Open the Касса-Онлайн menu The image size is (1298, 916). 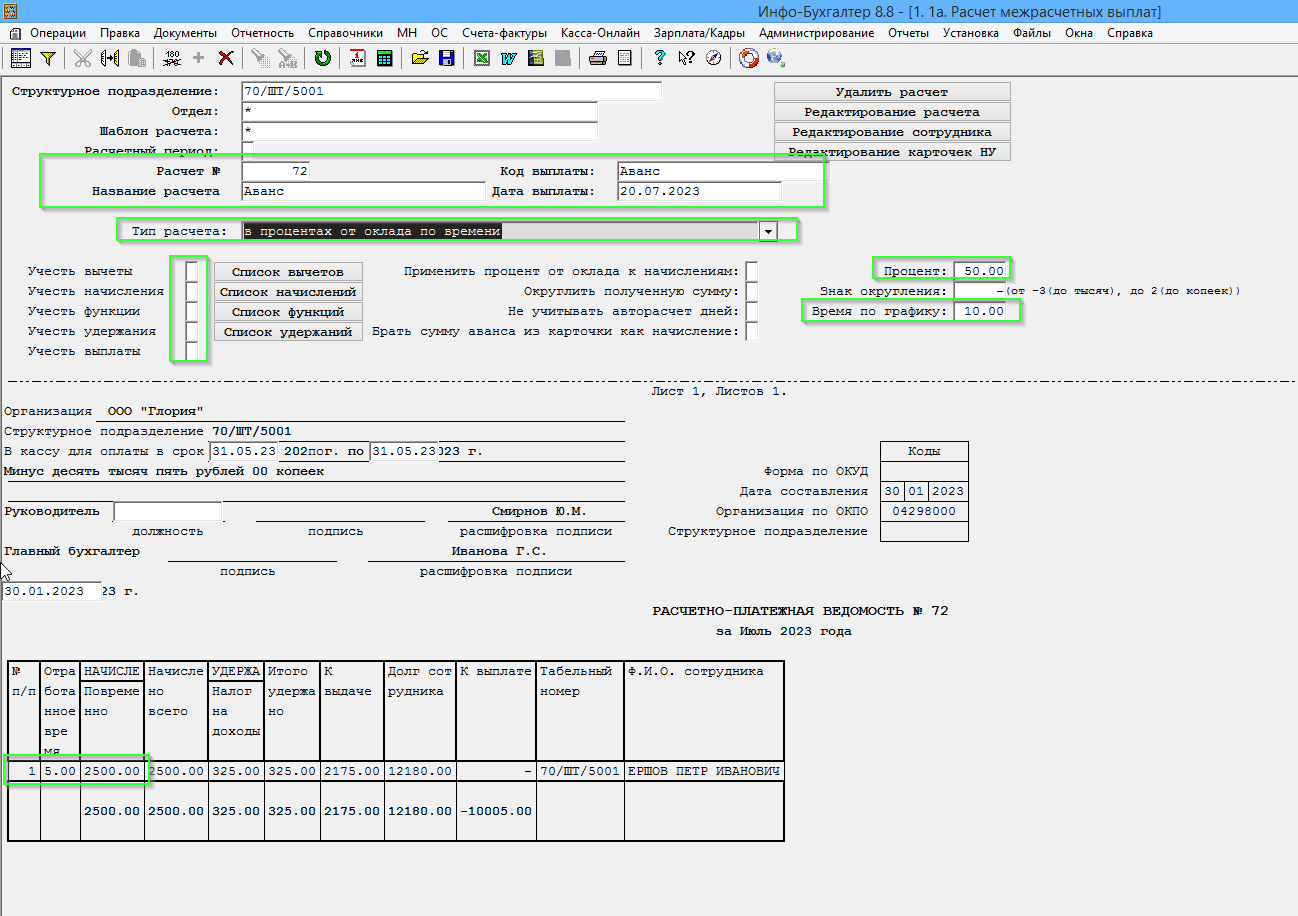pyautogui.click(x=601, y=33)
